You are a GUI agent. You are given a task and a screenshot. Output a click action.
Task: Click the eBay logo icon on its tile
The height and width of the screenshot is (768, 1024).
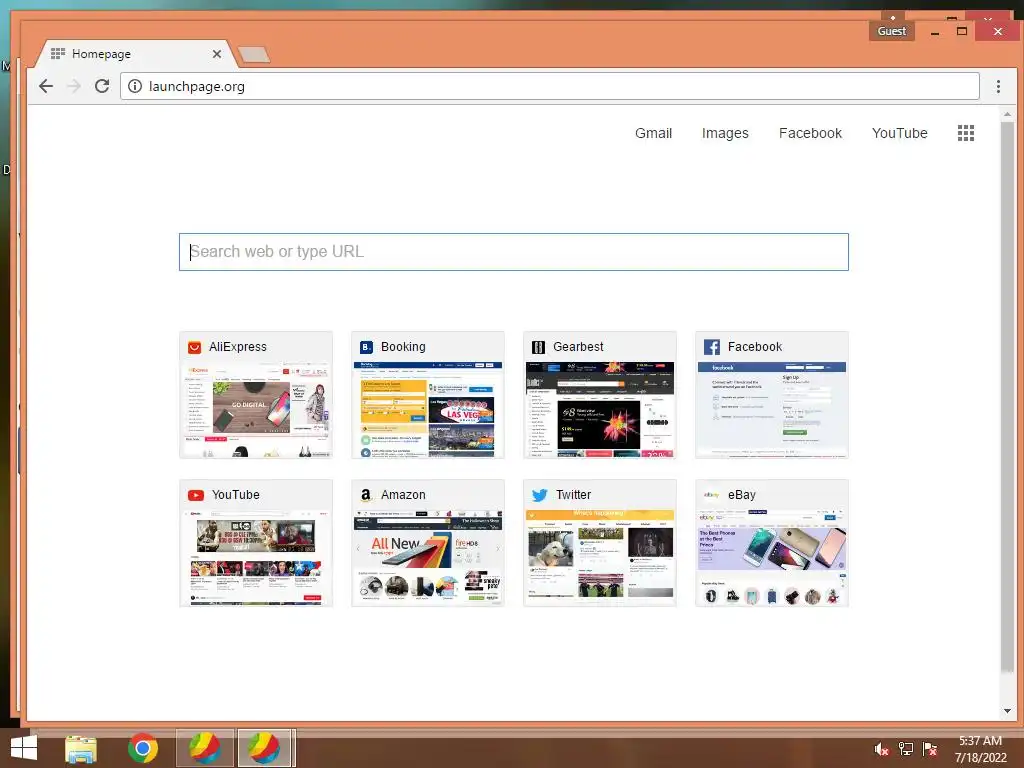pos(711,495)
